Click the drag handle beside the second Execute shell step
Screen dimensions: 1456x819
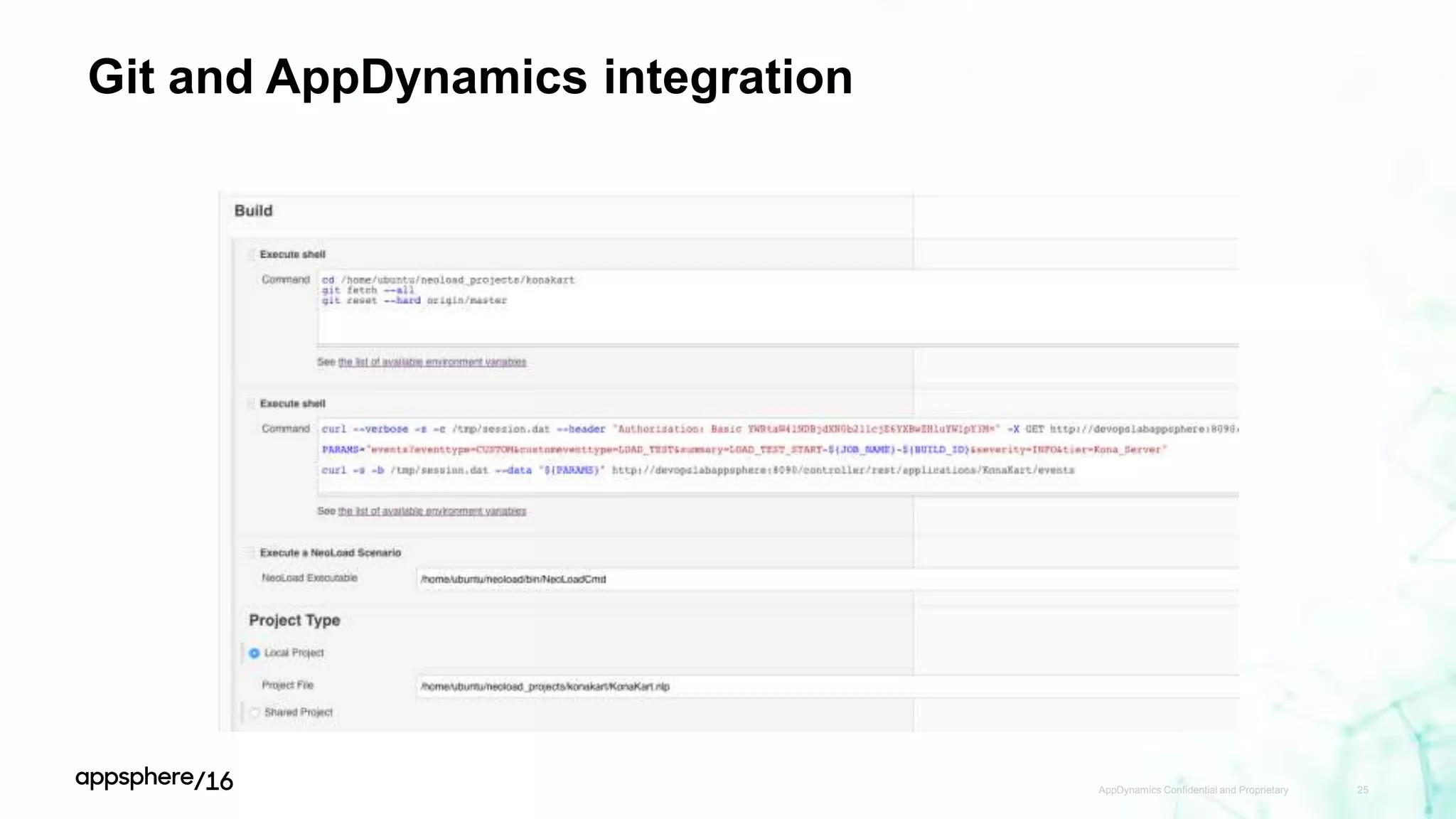click(x=250, y=404)
